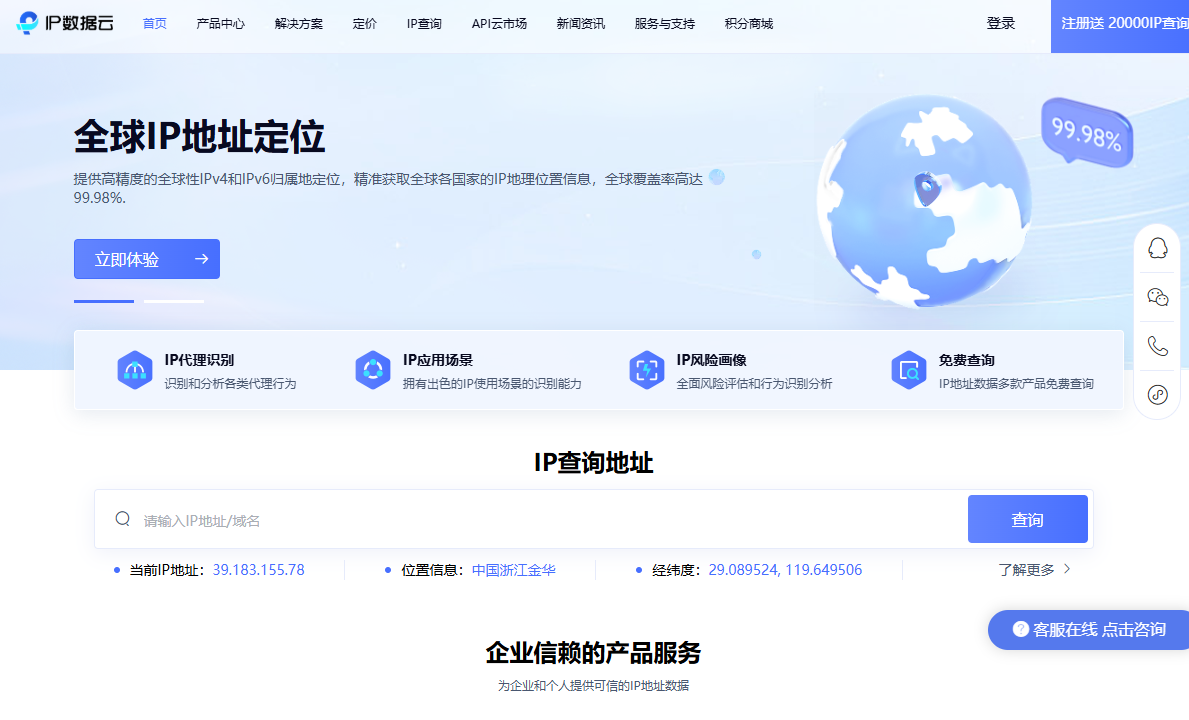Click the phone contact icon in sidebar
Viewport: 1189px width, 720px height.
[x=1156, y=345]
